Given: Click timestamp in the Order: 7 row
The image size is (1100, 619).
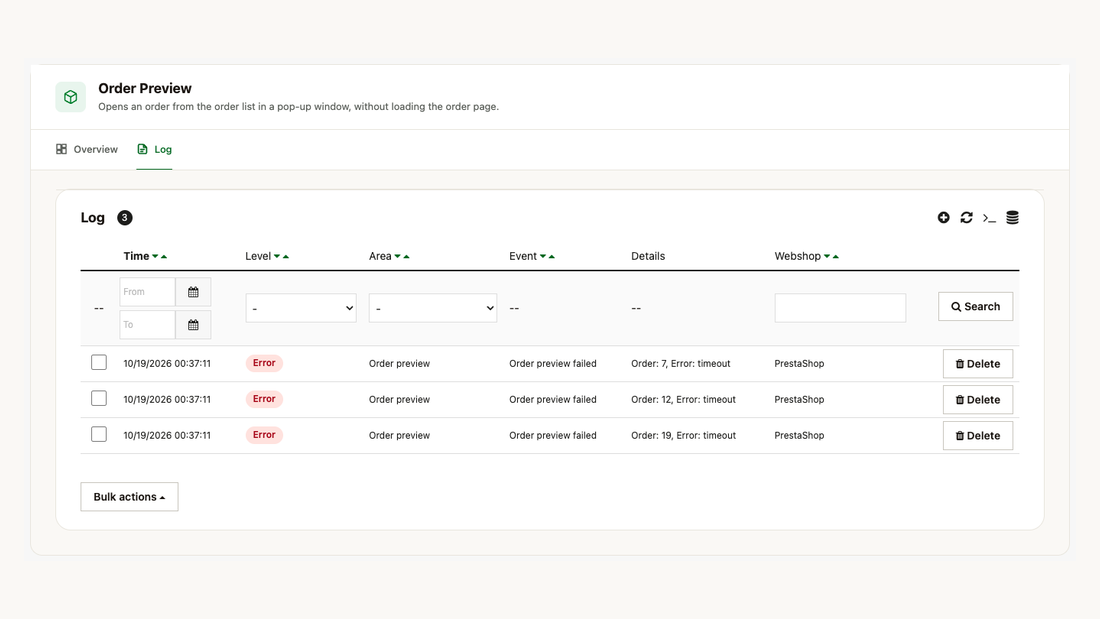Looking at the screenshot, I should click(167, 364).
